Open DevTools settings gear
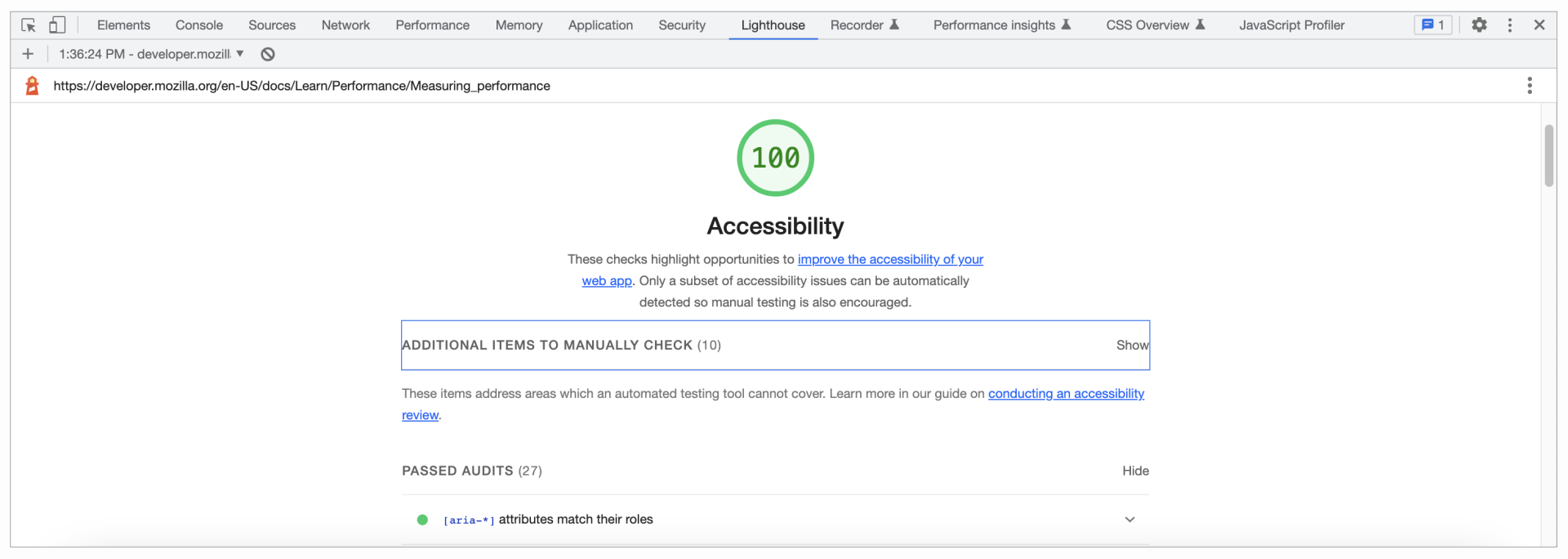This screenshot has height=559, width=1568. click(x=1479, y=25)
